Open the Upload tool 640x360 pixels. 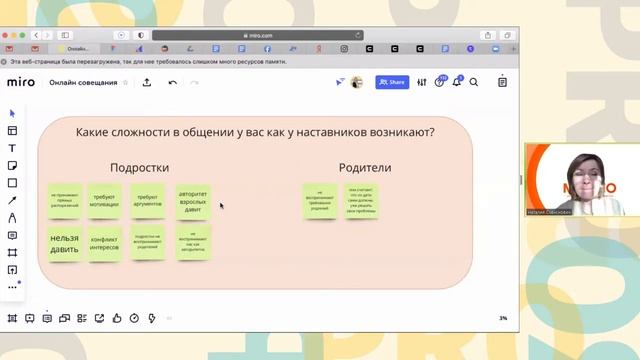(x=12, y=270)
